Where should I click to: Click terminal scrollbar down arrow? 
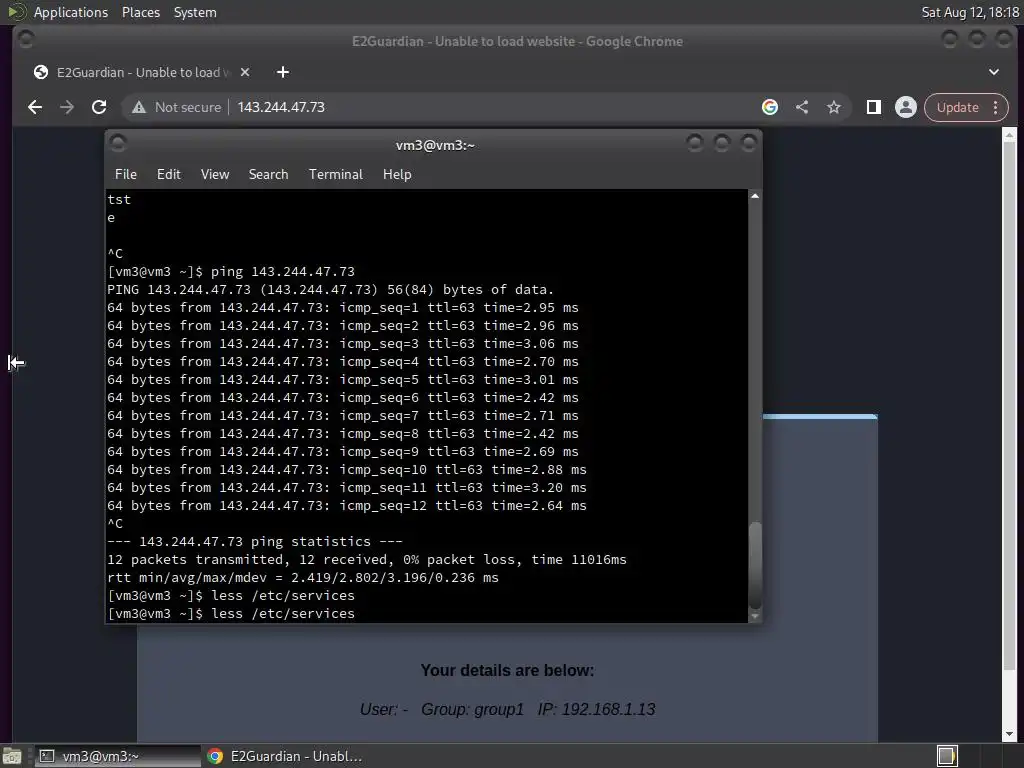point(755,616)
